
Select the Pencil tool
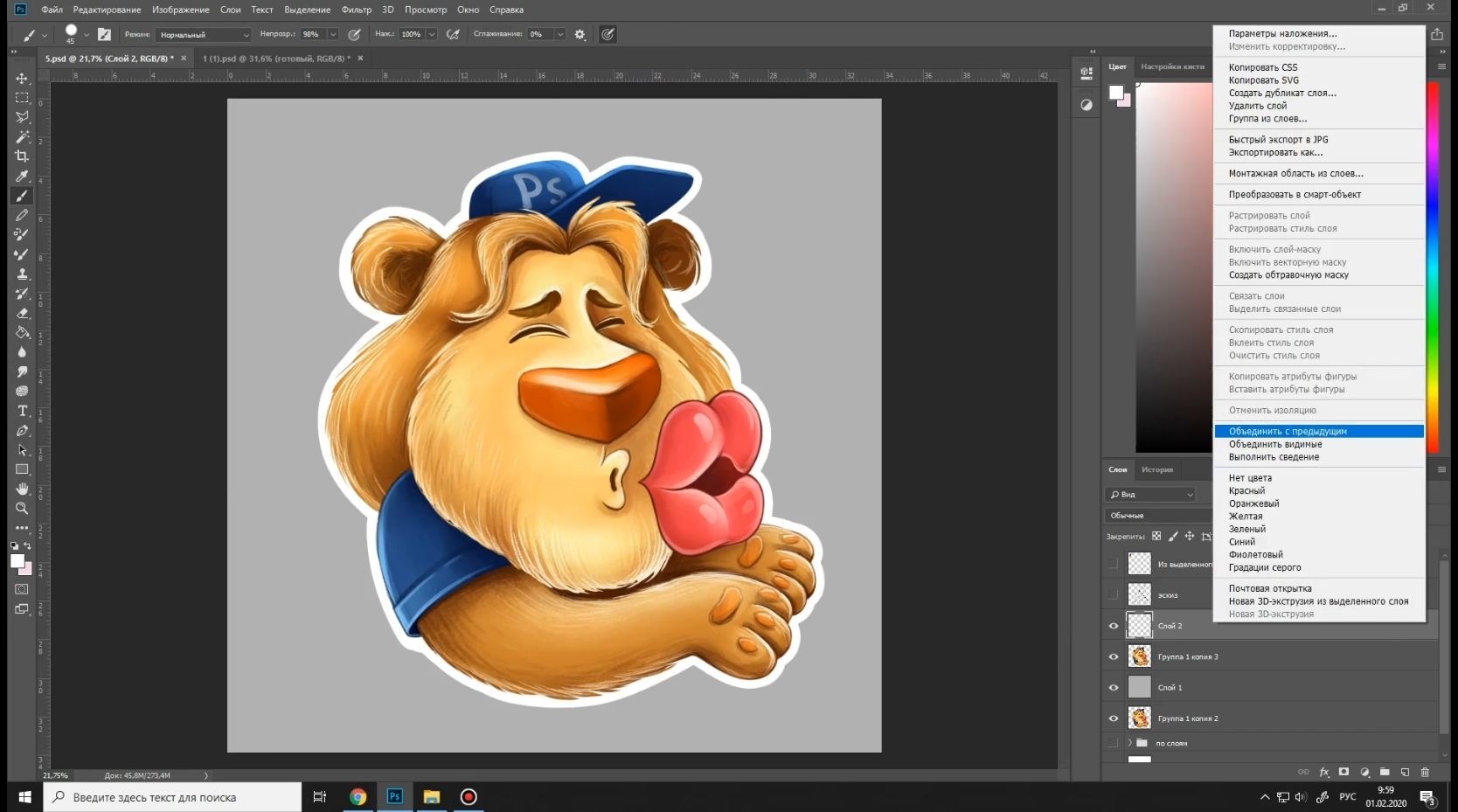tap(22, 215)
